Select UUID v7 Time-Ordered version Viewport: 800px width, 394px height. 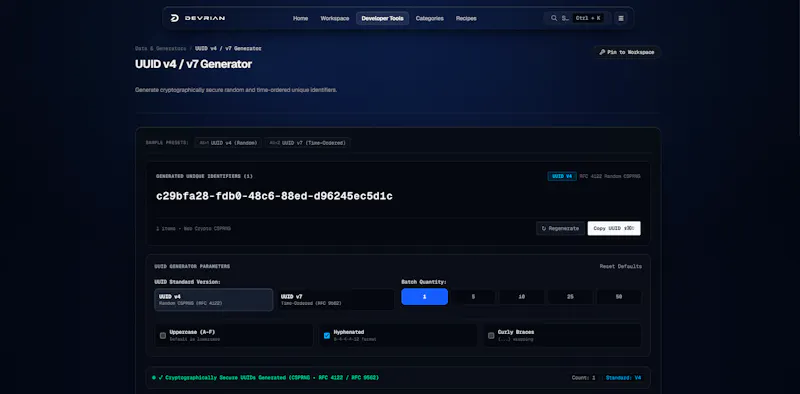(335, 300)
